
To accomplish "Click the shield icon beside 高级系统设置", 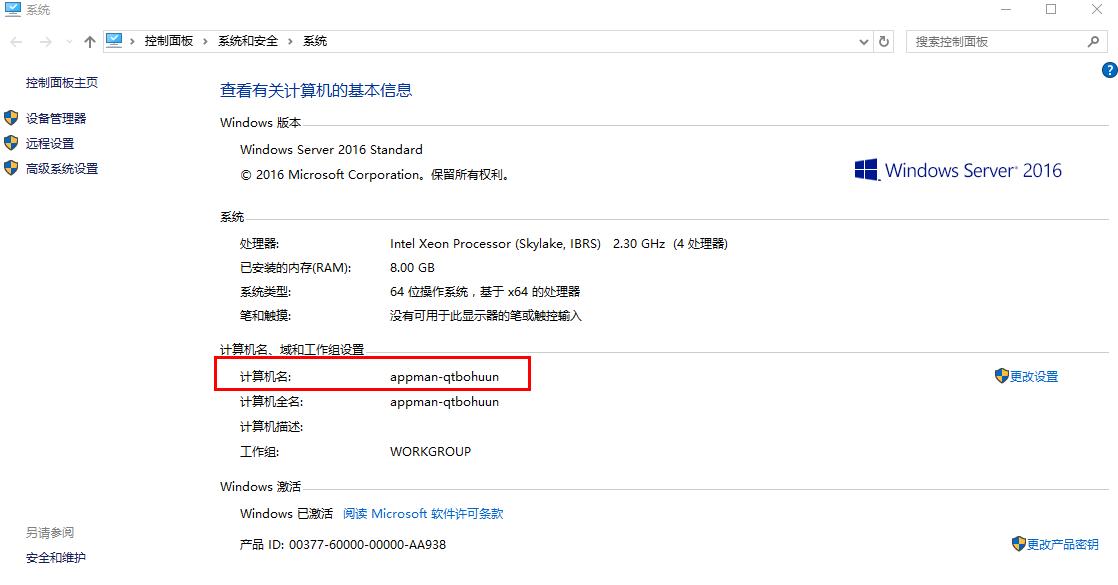I will (11, 168).
